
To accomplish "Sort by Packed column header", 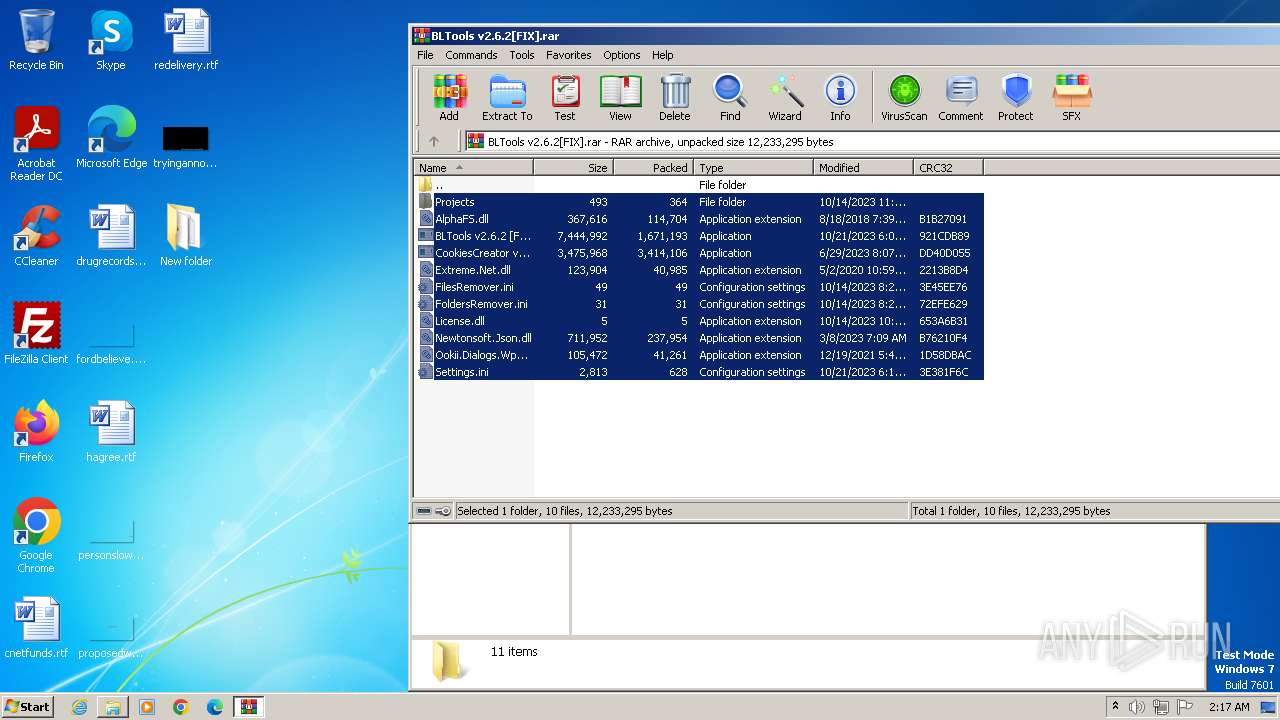I will point(653,167).
